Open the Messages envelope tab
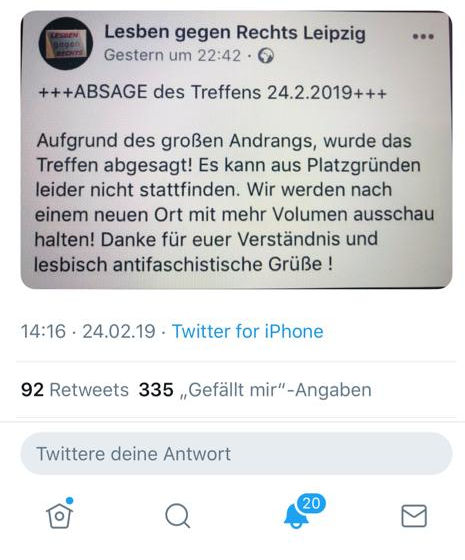This screenshot has height=560, width=465. point(414,516)
